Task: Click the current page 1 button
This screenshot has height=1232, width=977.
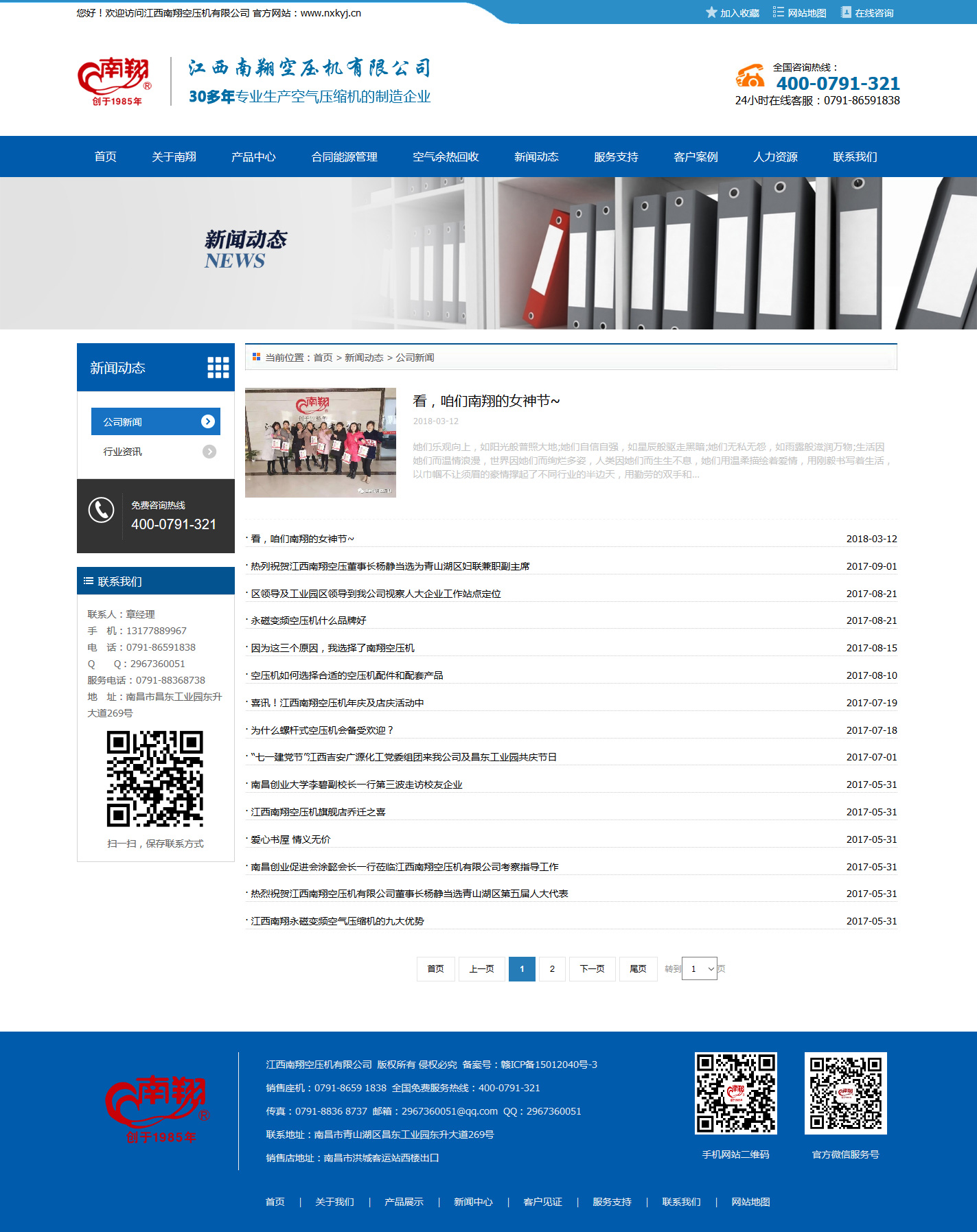Action: pyautogui.click(x=522, y=968)
